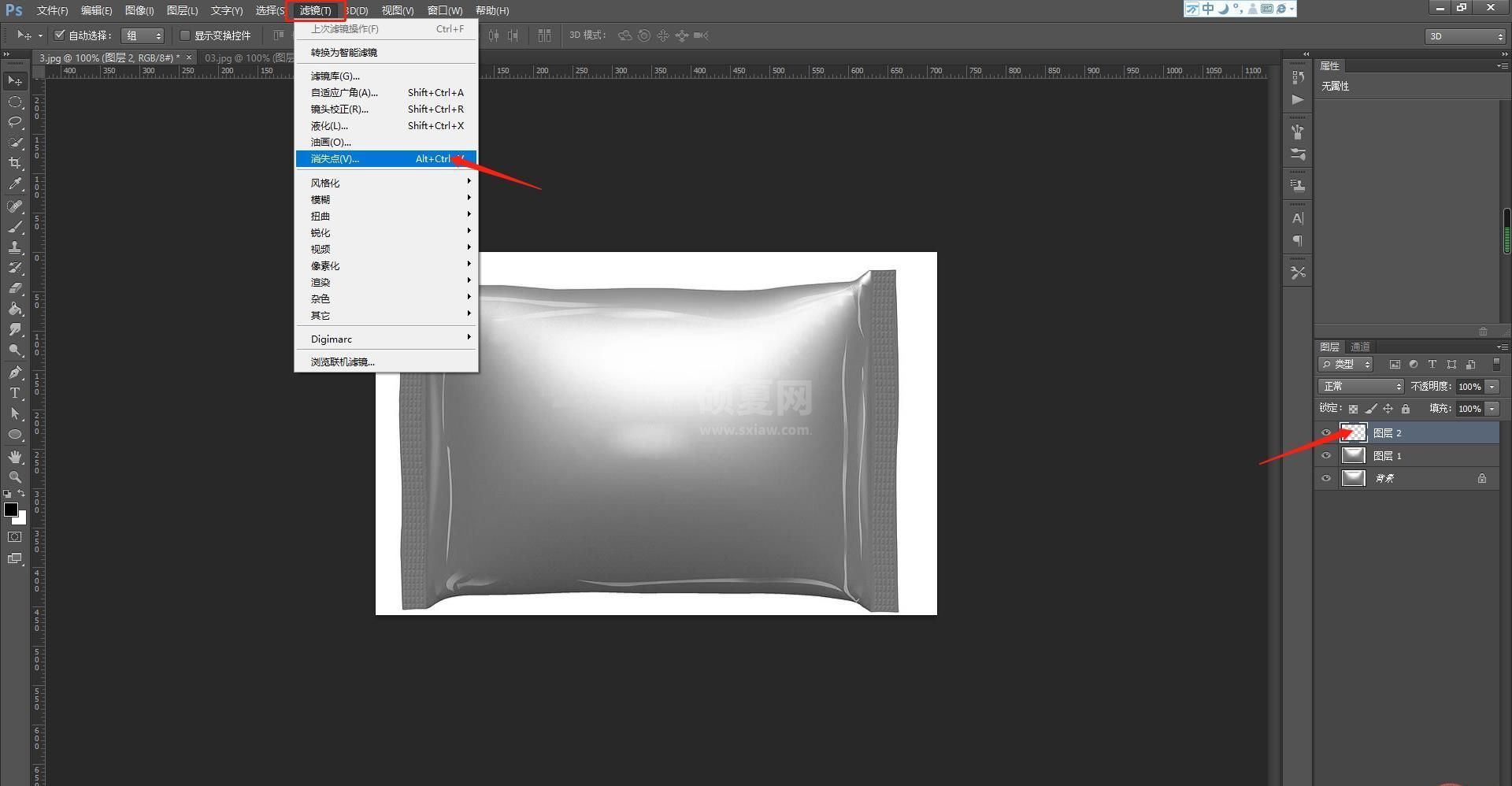Select the Quick Selection tool

pyautogui.click(x=15, y=143)
